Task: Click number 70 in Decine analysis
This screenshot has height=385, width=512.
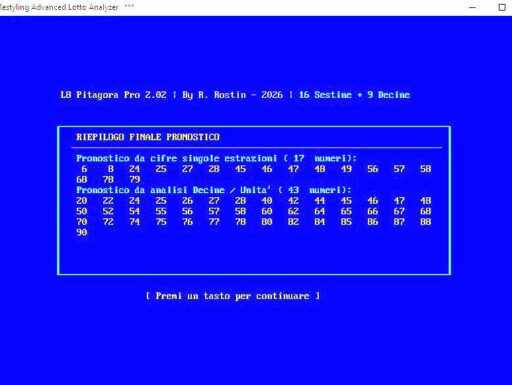Action: tap(82, 222)
